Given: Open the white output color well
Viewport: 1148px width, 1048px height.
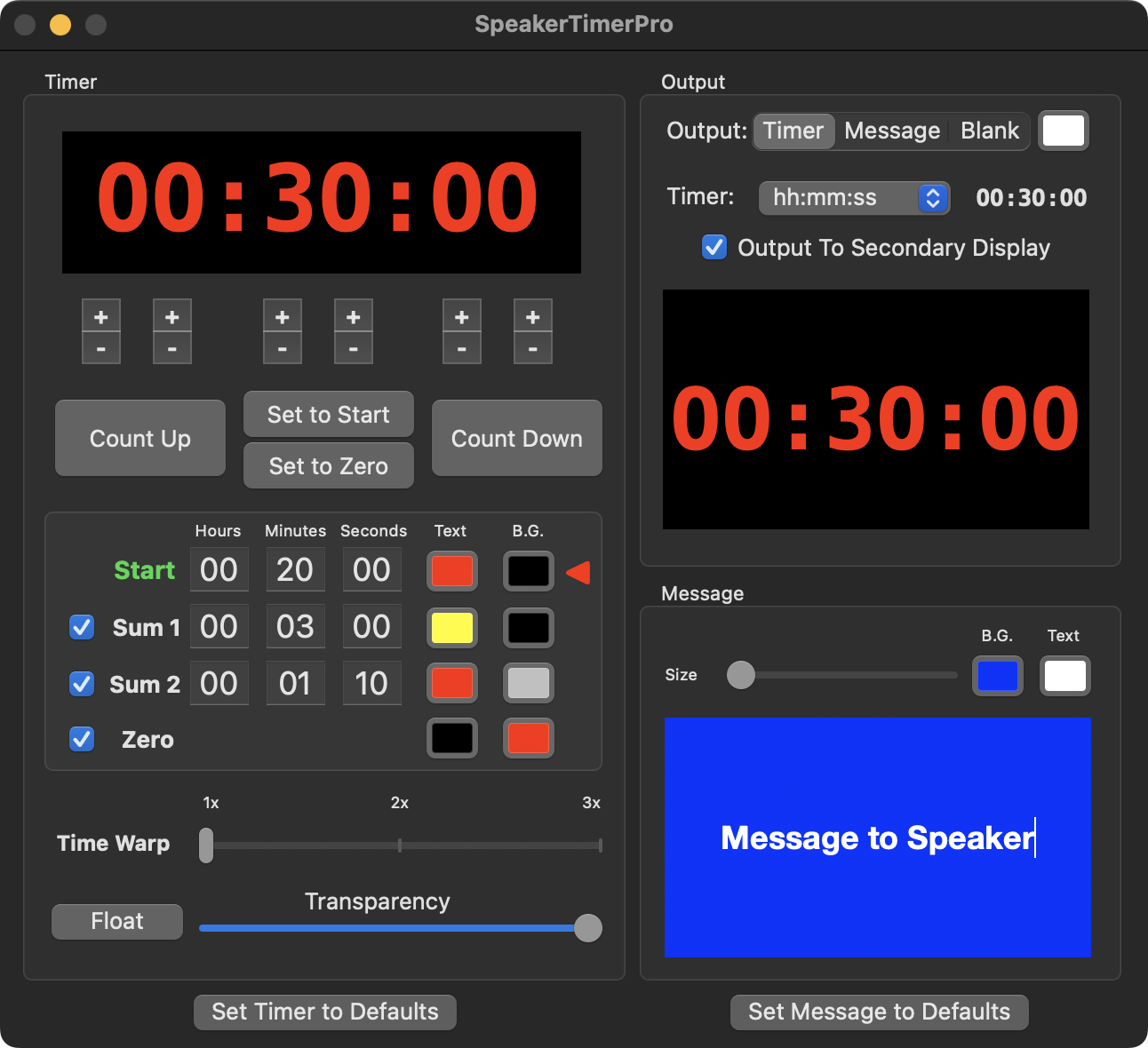Looking at the screenshot, I should tap(1064, 131).
